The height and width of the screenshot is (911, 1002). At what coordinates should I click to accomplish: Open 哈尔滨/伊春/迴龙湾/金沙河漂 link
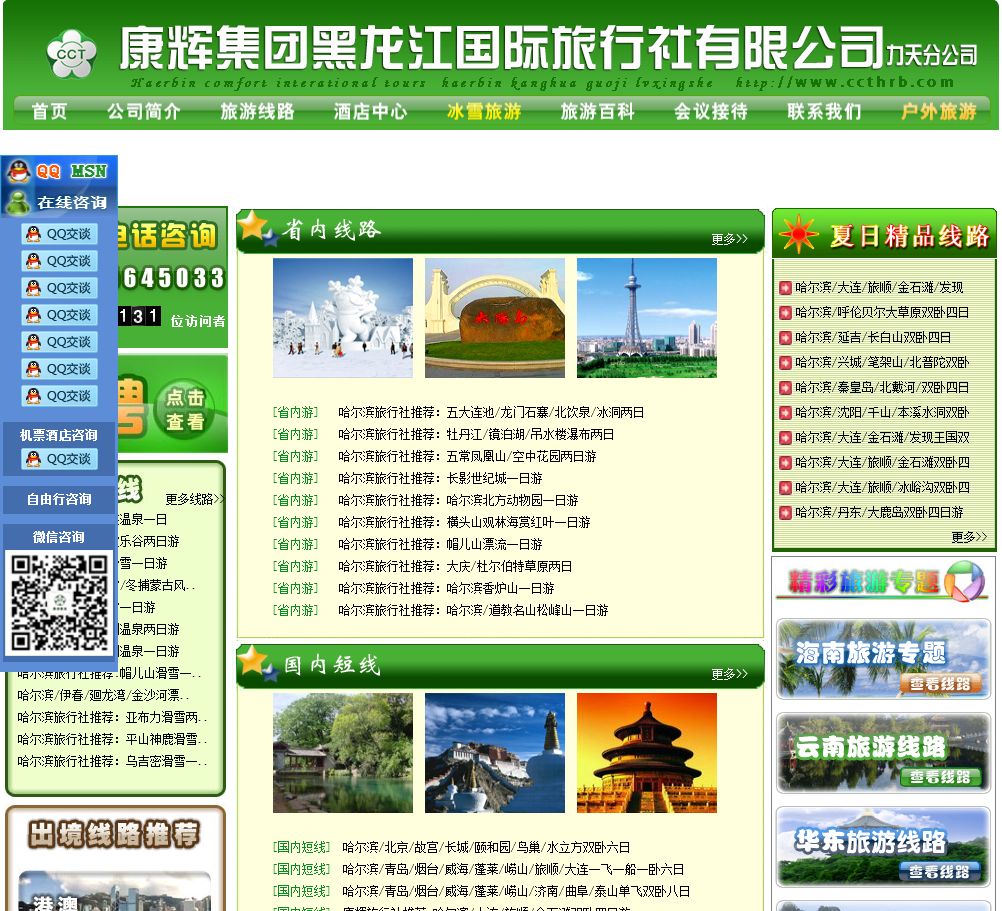click(104, 695)
